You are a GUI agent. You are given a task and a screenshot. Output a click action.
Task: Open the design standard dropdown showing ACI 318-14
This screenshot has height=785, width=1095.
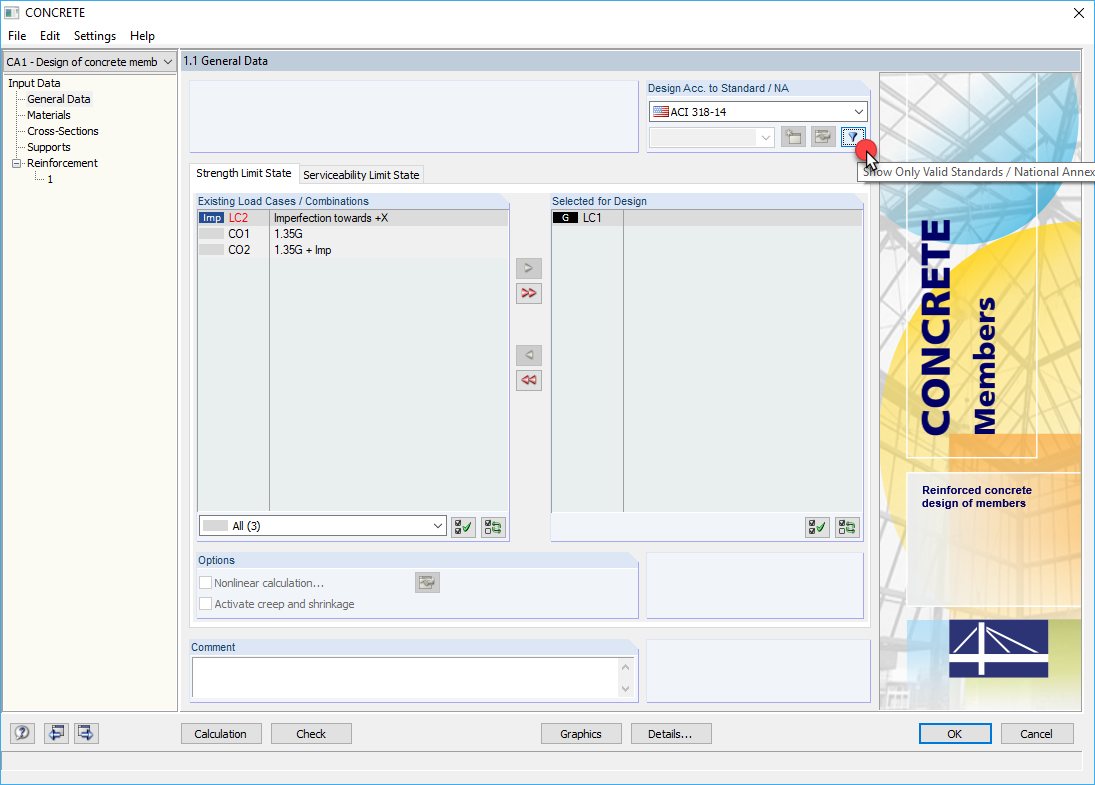pos(757,110)
